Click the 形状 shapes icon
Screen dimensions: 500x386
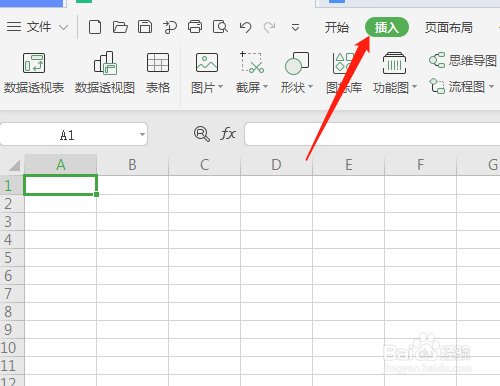[x=297, y=63]
